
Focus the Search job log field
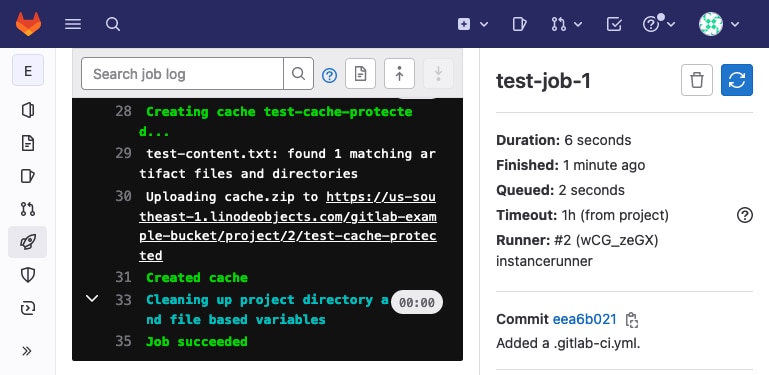click(182, 74)
